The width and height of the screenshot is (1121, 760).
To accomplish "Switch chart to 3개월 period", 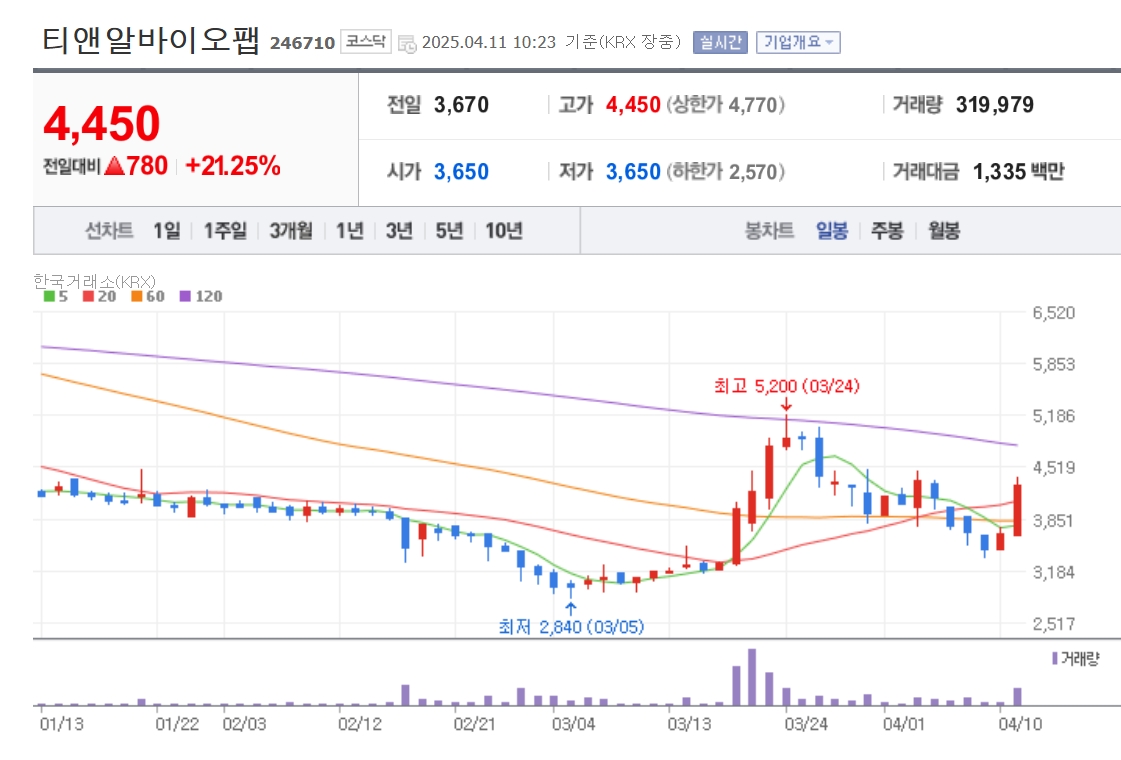I will click(291, 230).
